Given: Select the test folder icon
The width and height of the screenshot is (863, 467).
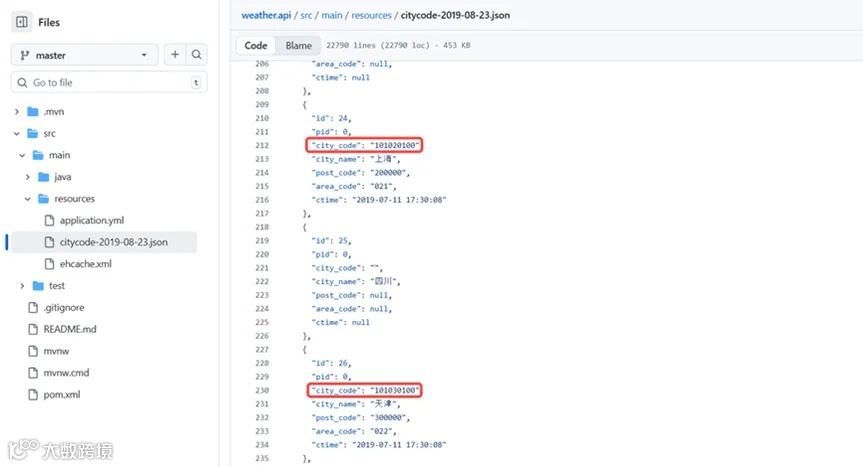Looking at the screenshot, I should (x=38, y=285).
